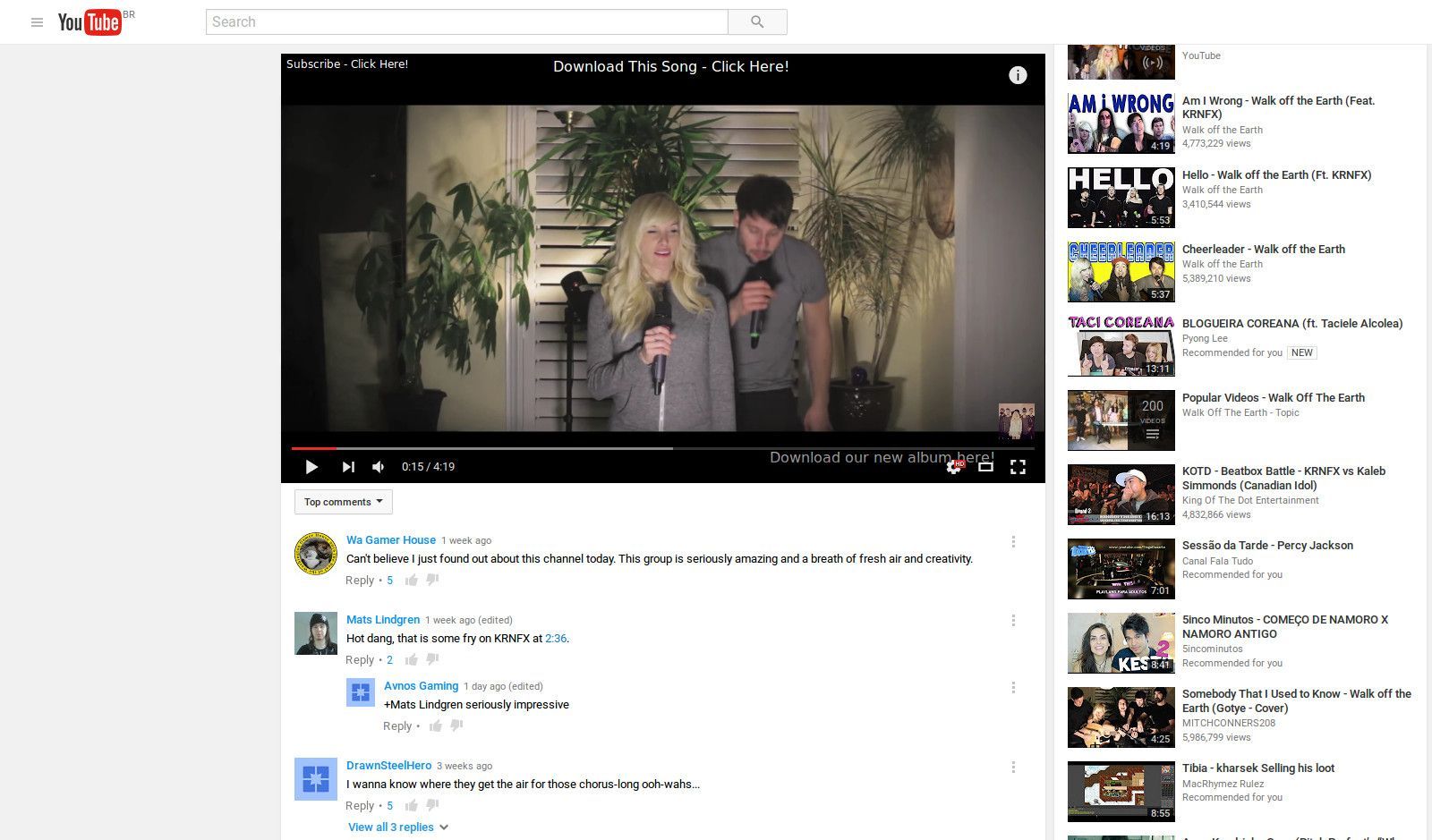1432x840 pixels.
Task: Open options menu for Mats Lindgren comment
Action: 1013,620
